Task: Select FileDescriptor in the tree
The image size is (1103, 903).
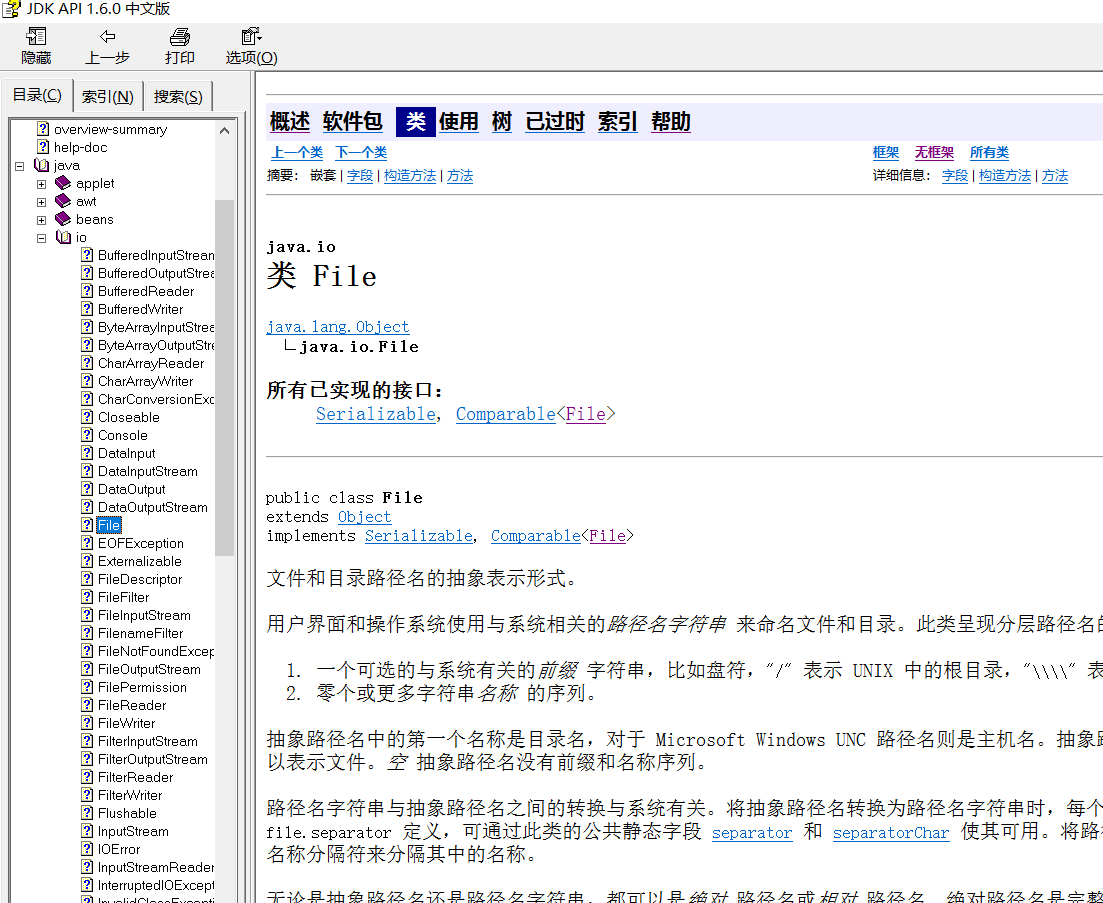Action: coord(140,579)
